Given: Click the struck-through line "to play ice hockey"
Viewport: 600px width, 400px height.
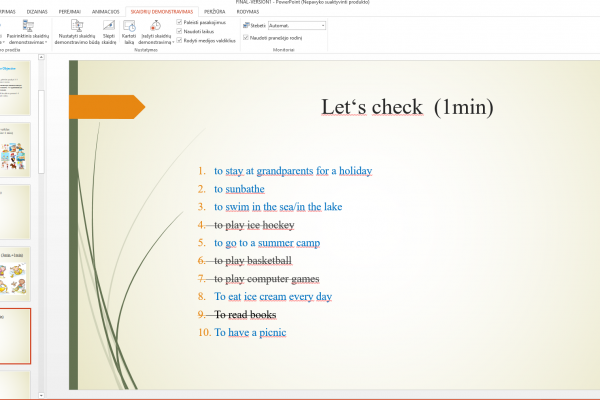Looking at the screenshot, I should pos(254,225).
